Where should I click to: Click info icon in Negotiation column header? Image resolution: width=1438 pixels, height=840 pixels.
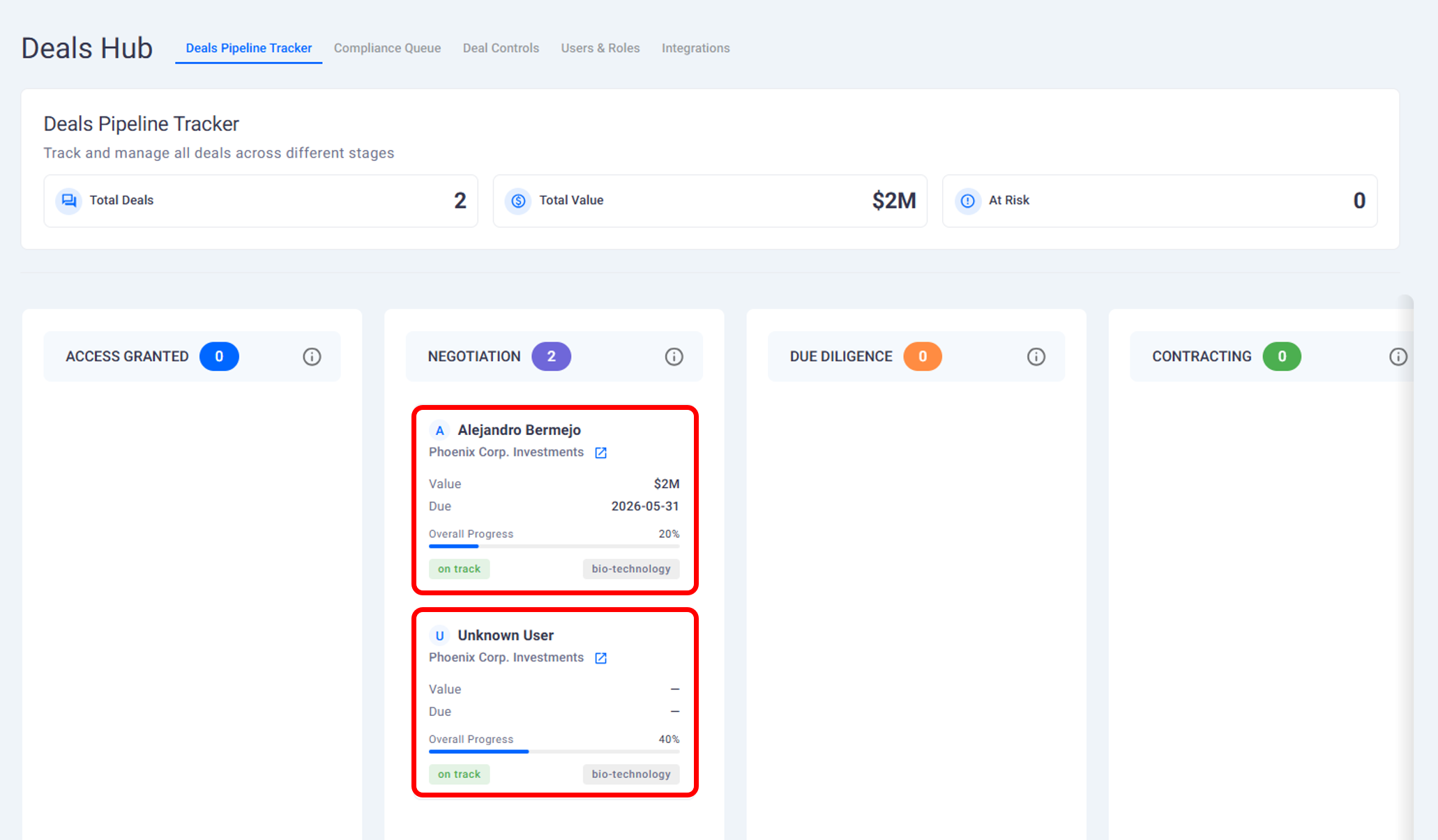click(674, 357)
